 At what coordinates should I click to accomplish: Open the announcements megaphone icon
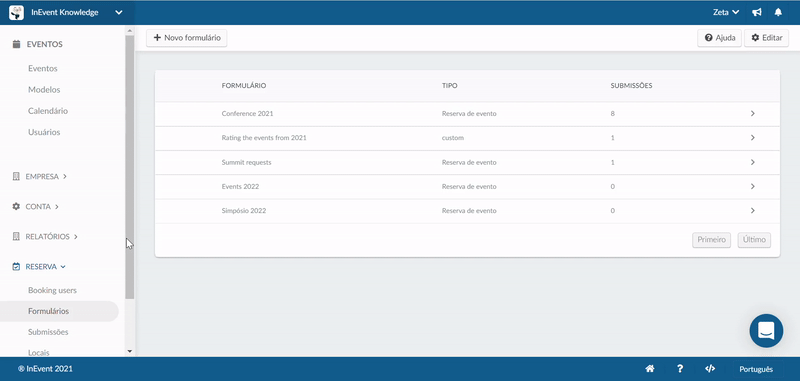757,13
